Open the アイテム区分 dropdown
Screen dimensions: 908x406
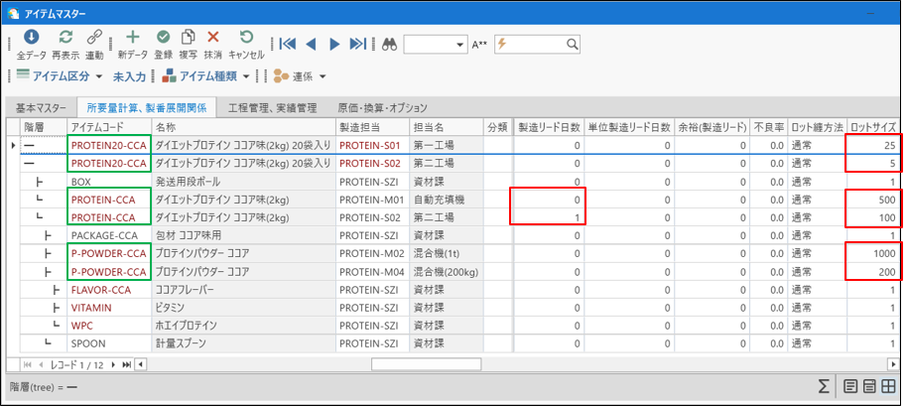tap(59, 76)
